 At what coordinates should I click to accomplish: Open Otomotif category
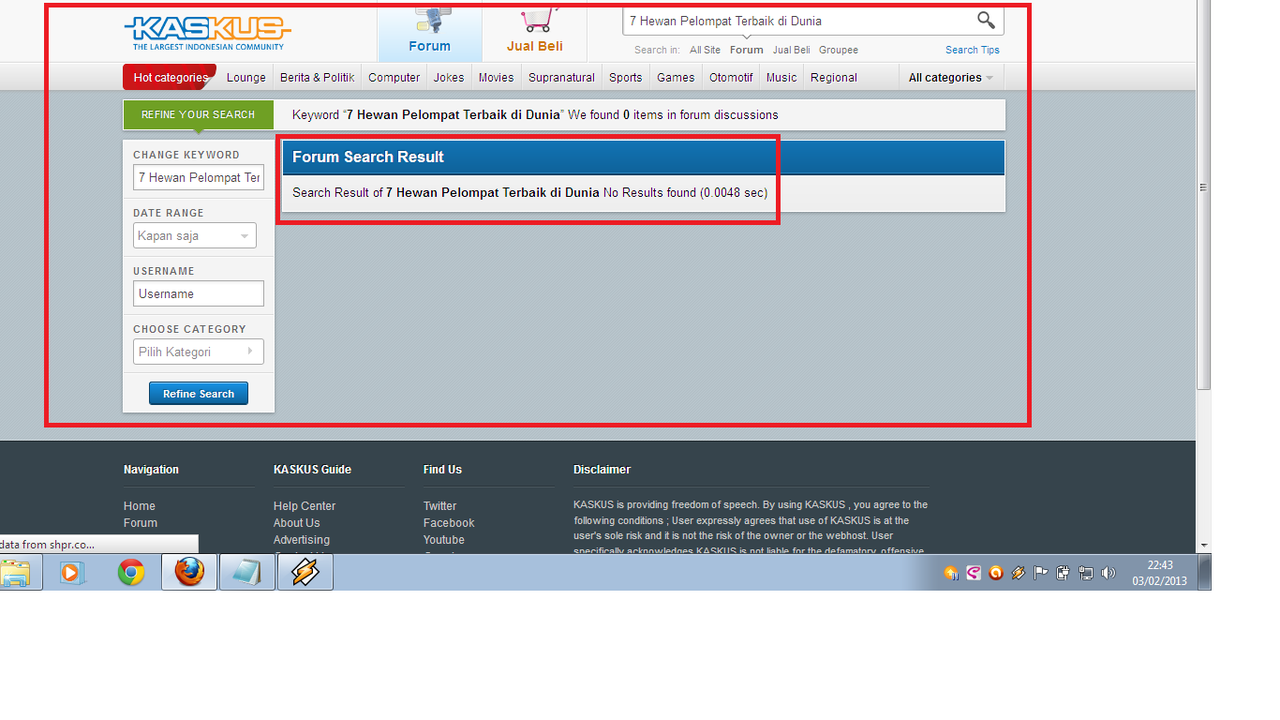(x=731, y=77)
